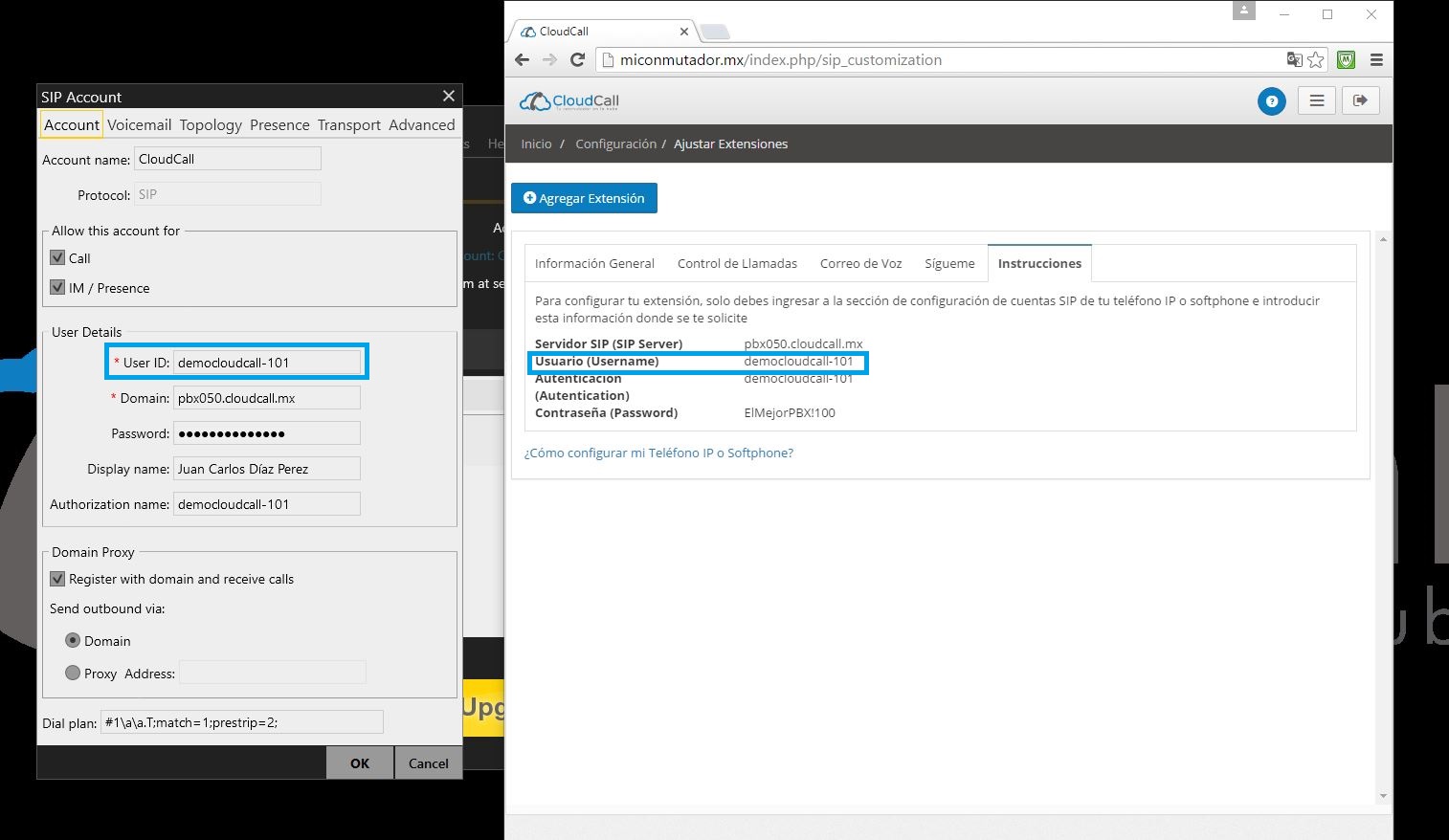1449x840 pixels.
Task: Open the CloudCall help question icon
Action: coord(1271,100)
